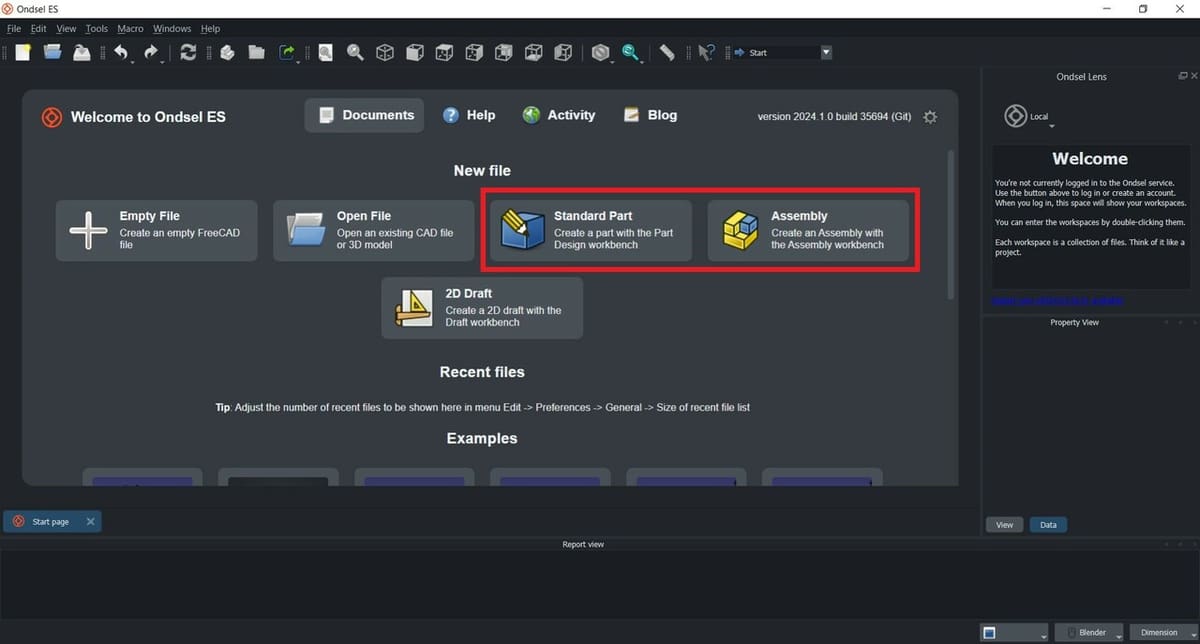Viewport: 1200px width, 644px height.
Task: Click the Open file folder icon in toolbar
Action: tap(52, 53)
